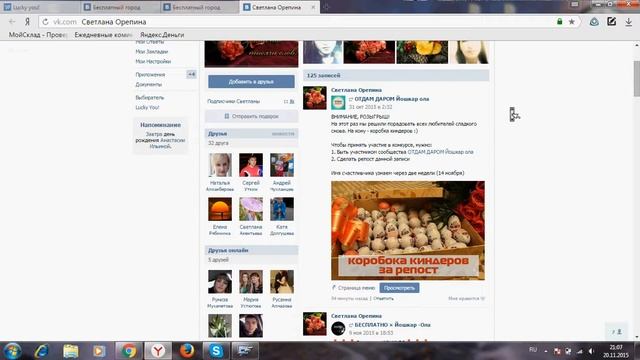Switch to third tab Бесплатный город
The height and width of the screenshot is (360, 640).
tap(199, 7)
